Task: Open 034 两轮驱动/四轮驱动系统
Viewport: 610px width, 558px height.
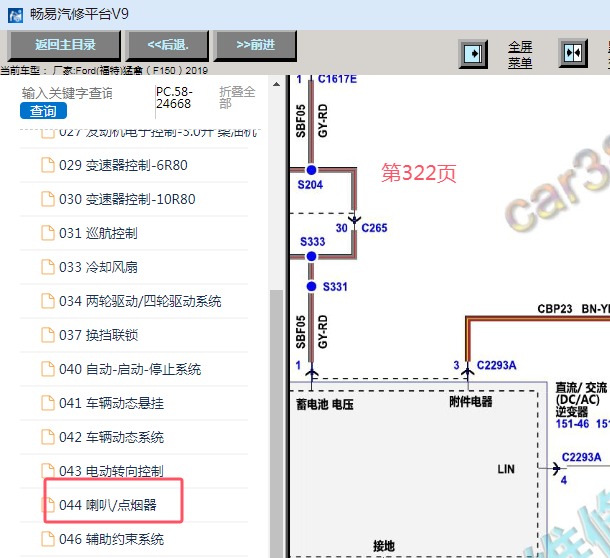Action: tap(140, 301)
